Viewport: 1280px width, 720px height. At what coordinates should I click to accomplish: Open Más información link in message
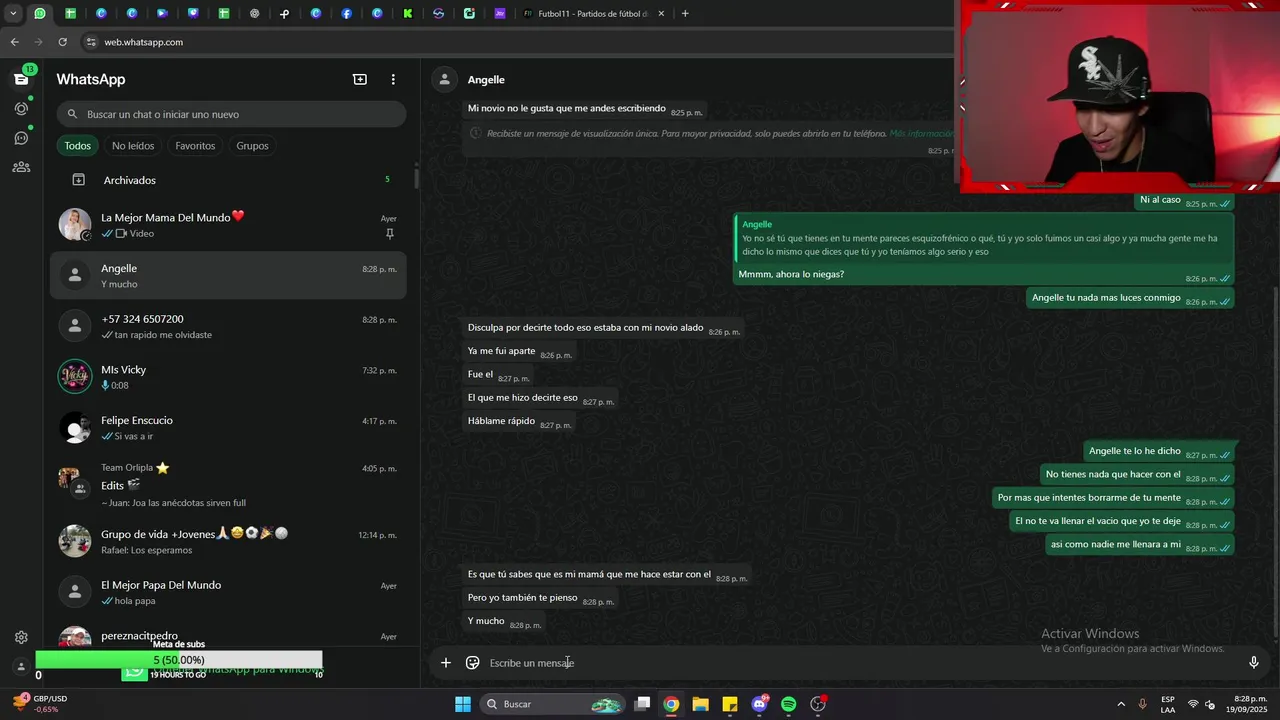click(x=921, y=133)
